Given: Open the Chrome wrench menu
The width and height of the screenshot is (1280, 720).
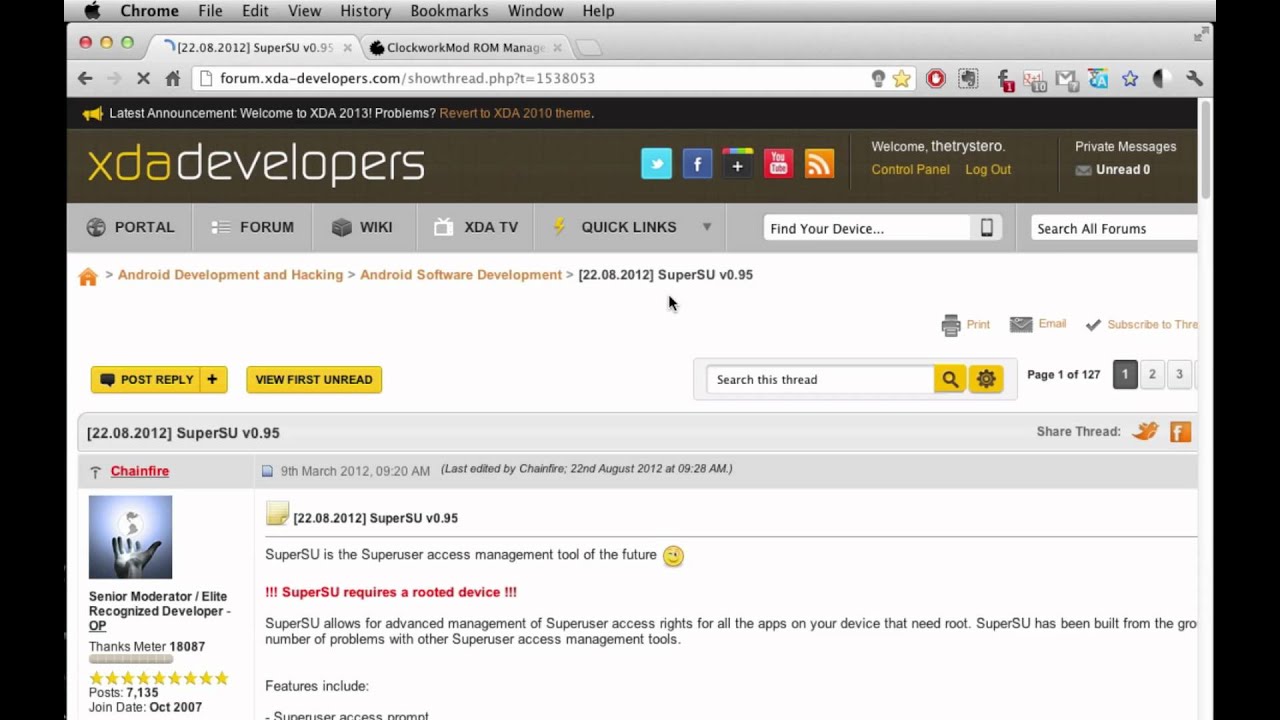Looking at the screenshot, I should point(1194,78).
